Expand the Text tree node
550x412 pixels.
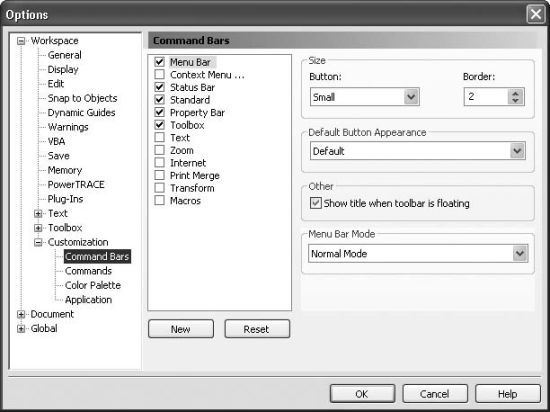(38, 214)
